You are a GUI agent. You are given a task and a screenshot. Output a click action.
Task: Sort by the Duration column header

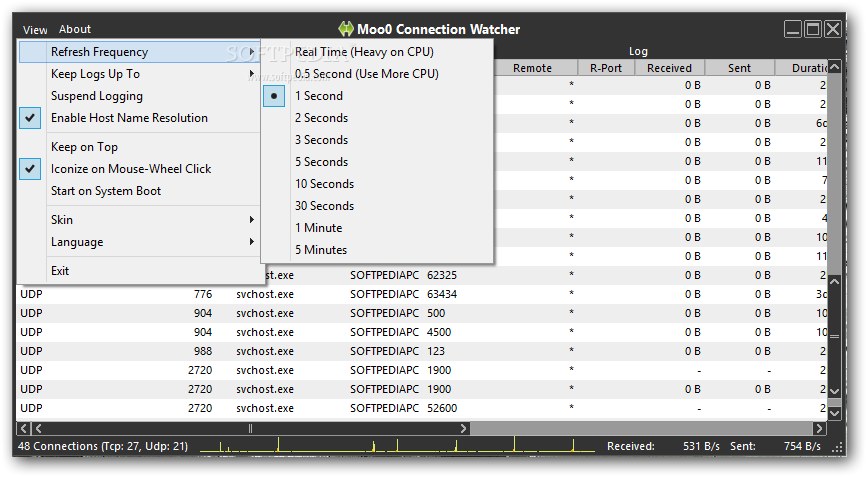click(802, 68)
